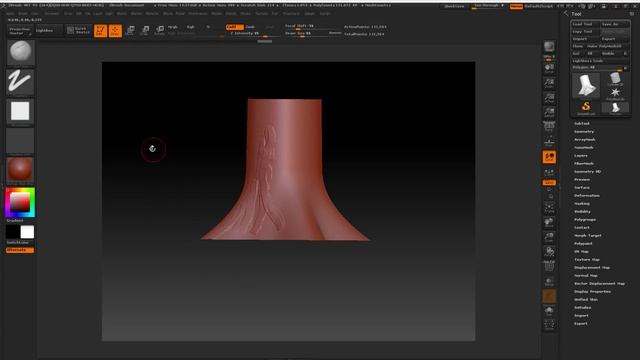This screenshot has height=360, width=640.
Task: Click the Xpose icon on right shelf
Action: pyautogui.click(x=549, y=325)
